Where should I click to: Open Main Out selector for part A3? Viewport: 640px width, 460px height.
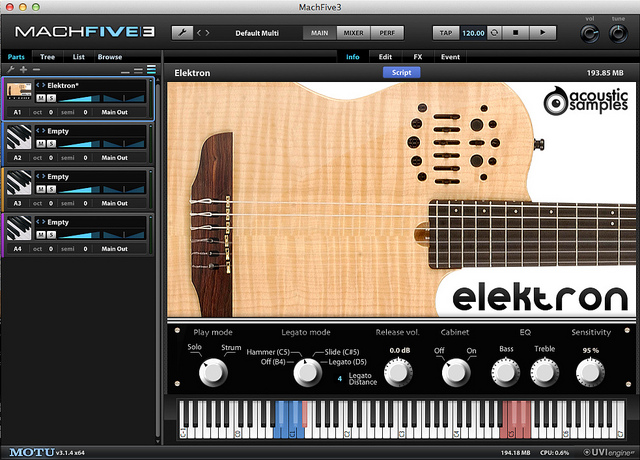coord(115,203)
